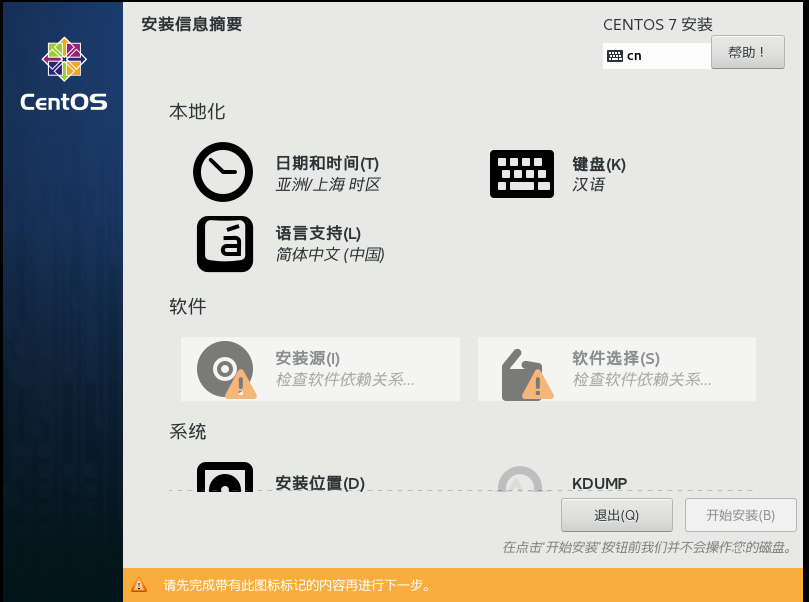Open the installation destination disk icon
Screen dimensions: 809x602
pos(225,477)
